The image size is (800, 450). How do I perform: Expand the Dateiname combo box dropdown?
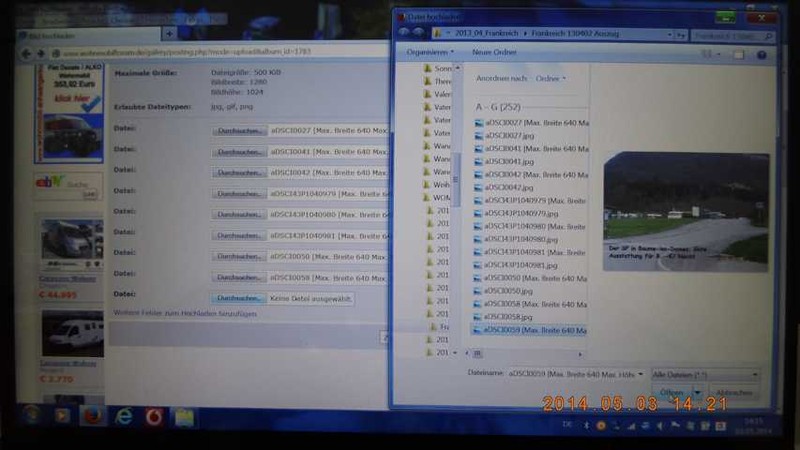pos(639,374)
